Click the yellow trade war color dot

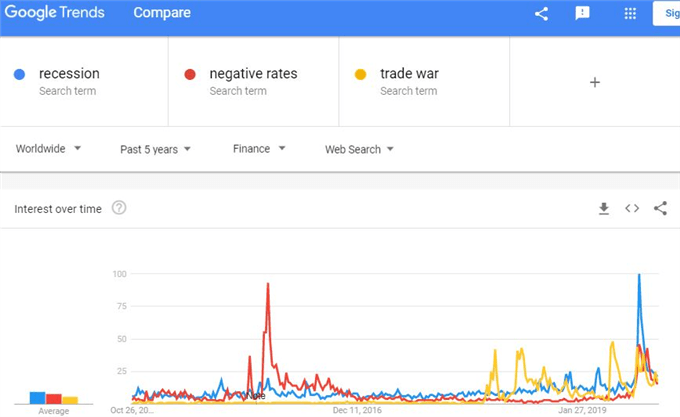pyautogui.click(x=360, y=75)
